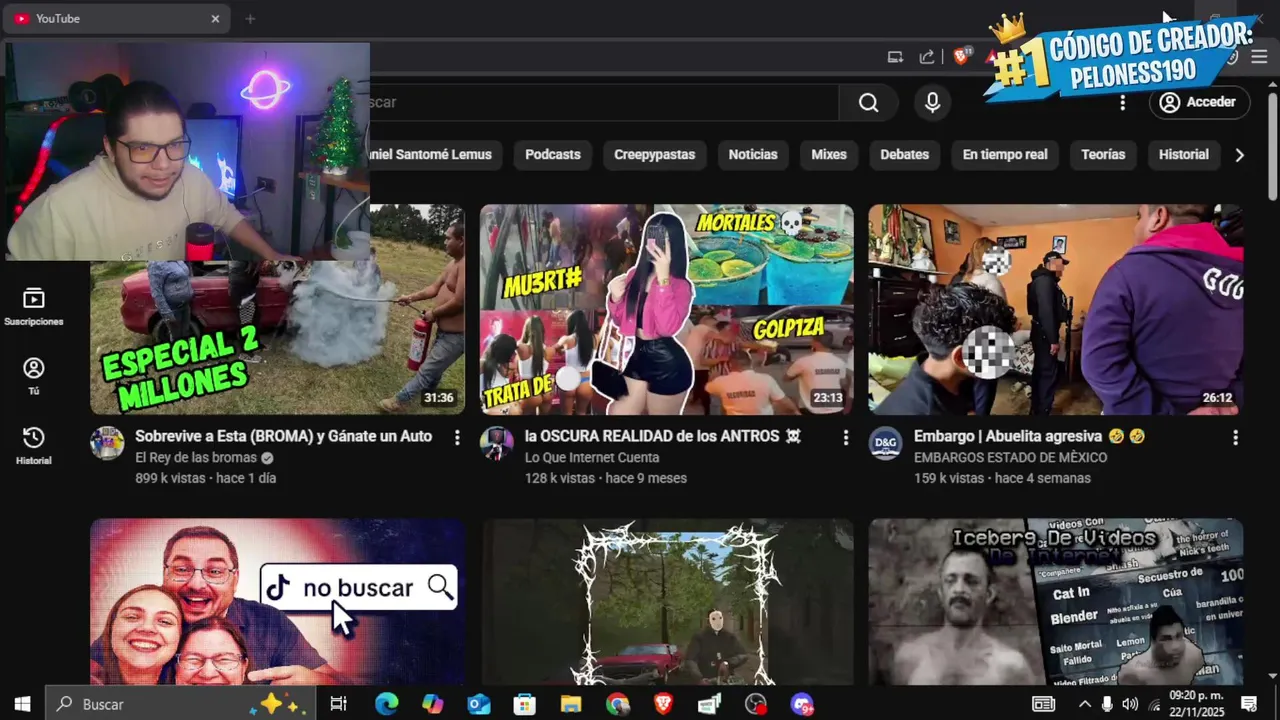Click the taskbar Buscar search box

(x=180, y=704)
